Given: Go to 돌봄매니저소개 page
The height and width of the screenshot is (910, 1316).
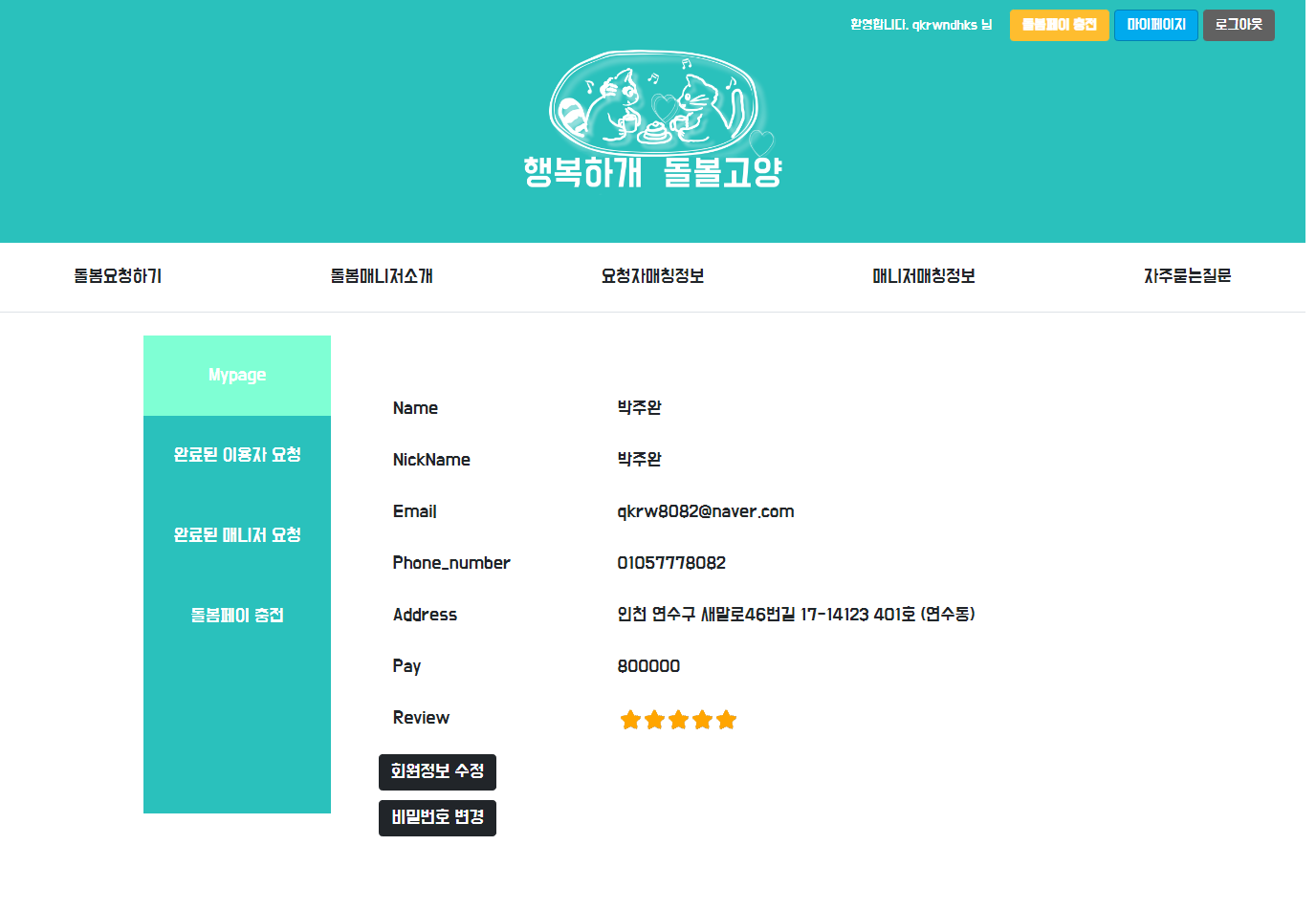Looking at the screenshot, I should tap(382, 276).
